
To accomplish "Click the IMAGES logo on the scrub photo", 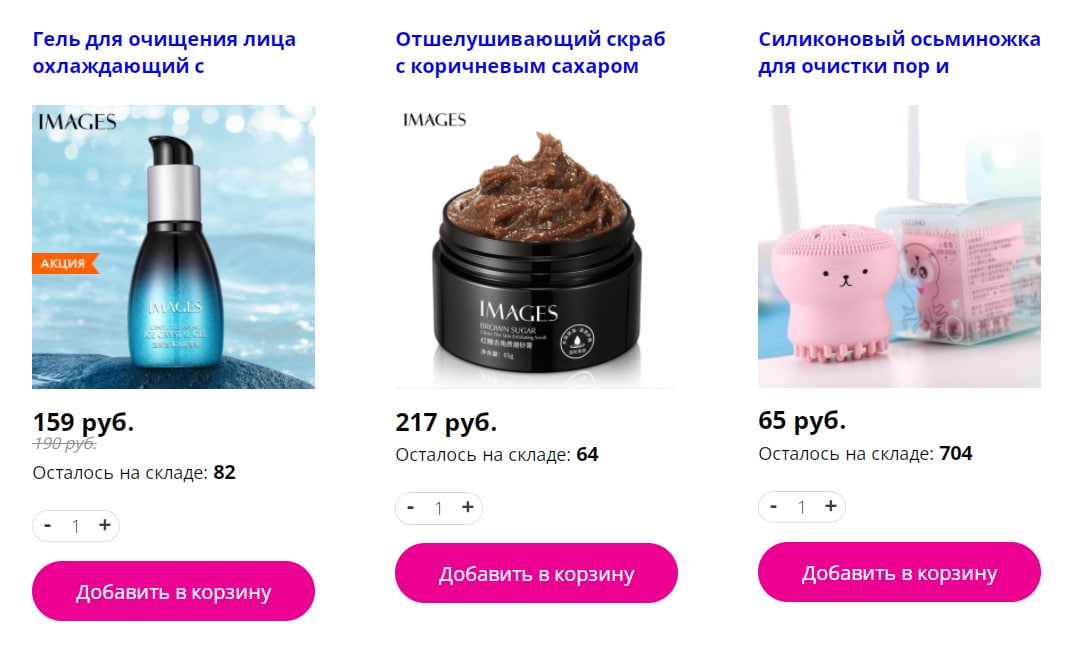I will coord(435,120).
